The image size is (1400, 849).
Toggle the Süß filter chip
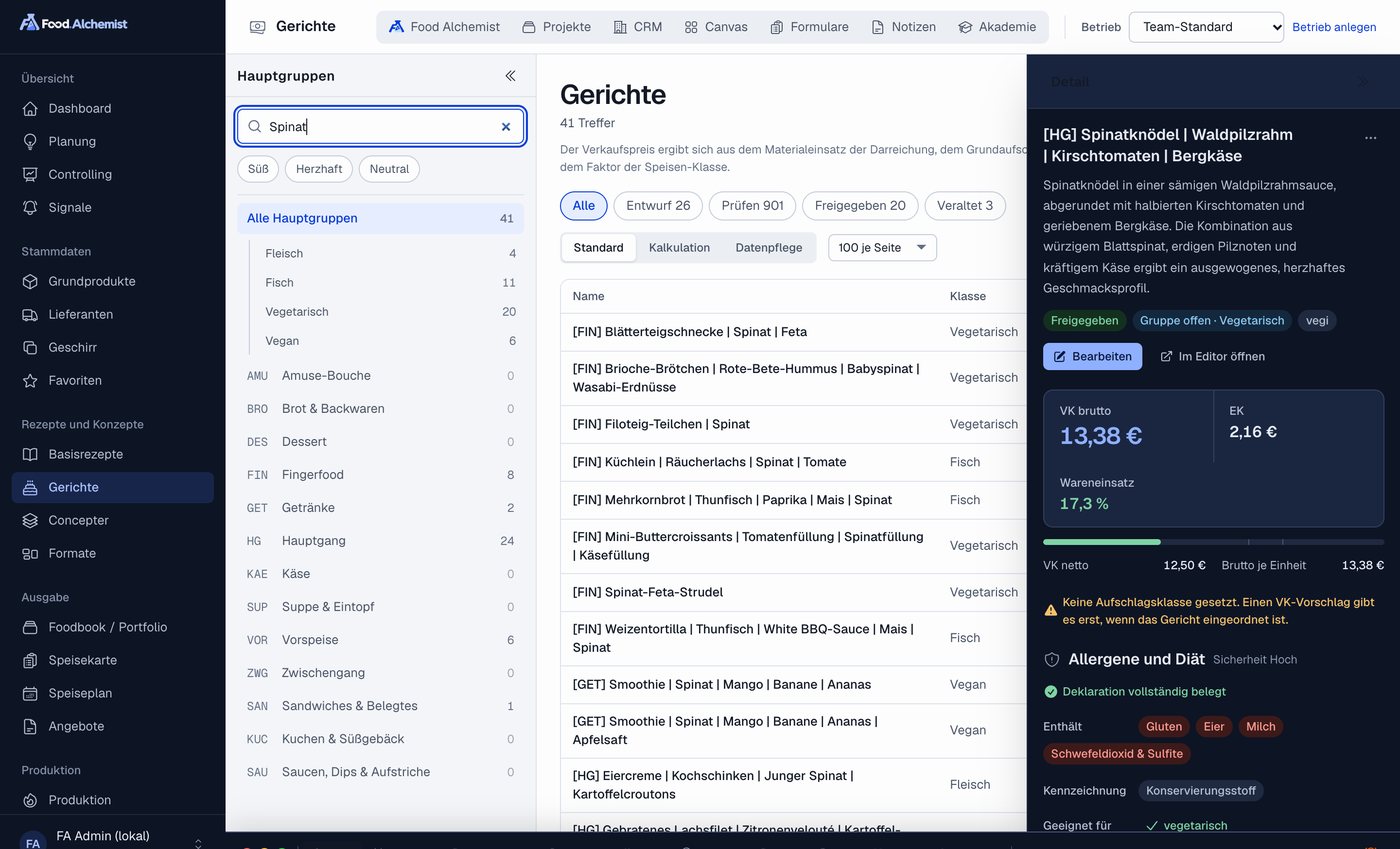(x=258, y=169)
